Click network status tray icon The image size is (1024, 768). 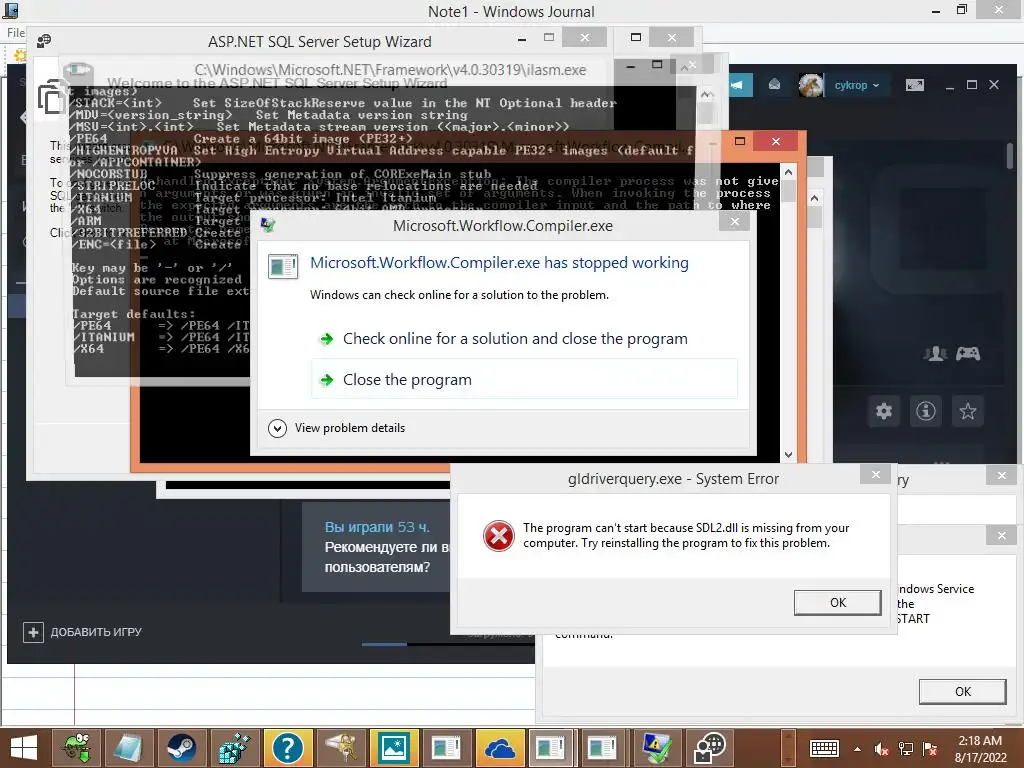906,749
